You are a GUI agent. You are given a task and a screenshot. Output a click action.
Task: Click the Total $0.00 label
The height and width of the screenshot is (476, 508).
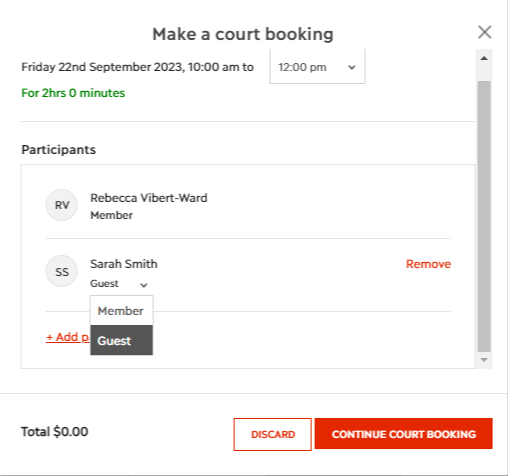click(x=55, y=432)
